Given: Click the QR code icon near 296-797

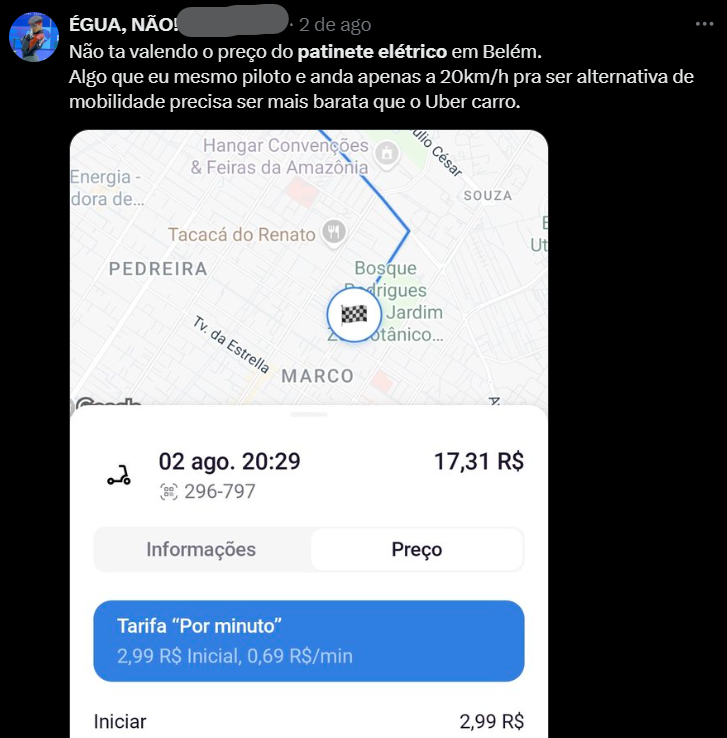Looking at the screenshot, I should (x=169, y=492).
